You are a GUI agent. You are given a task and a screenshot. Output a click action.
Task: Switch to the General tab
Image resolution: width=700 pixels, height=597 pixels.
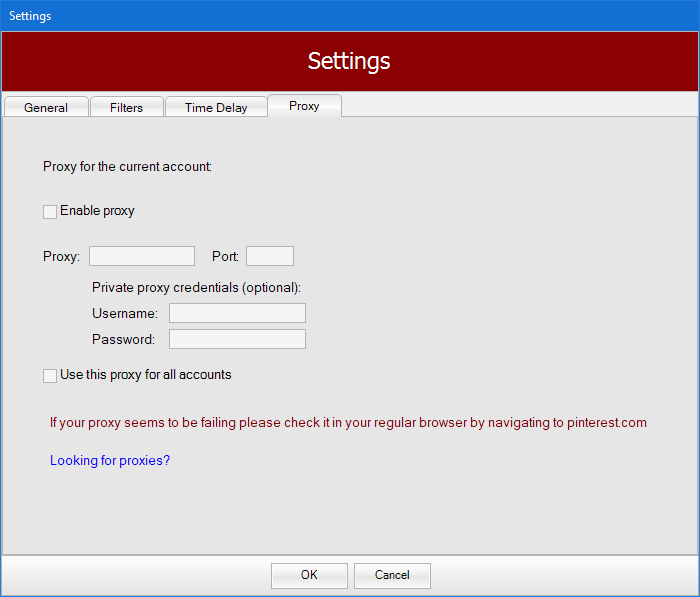(46, 107)
